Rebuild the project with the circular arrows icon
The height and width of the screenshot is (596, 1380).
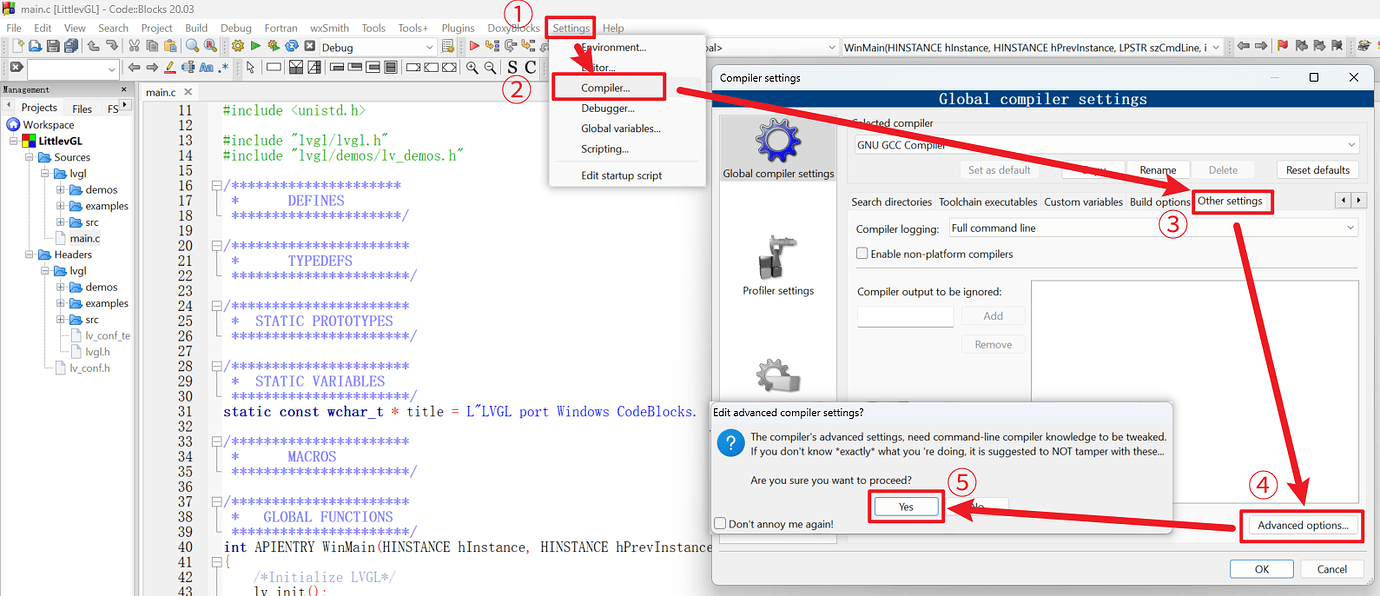point(291,46)
